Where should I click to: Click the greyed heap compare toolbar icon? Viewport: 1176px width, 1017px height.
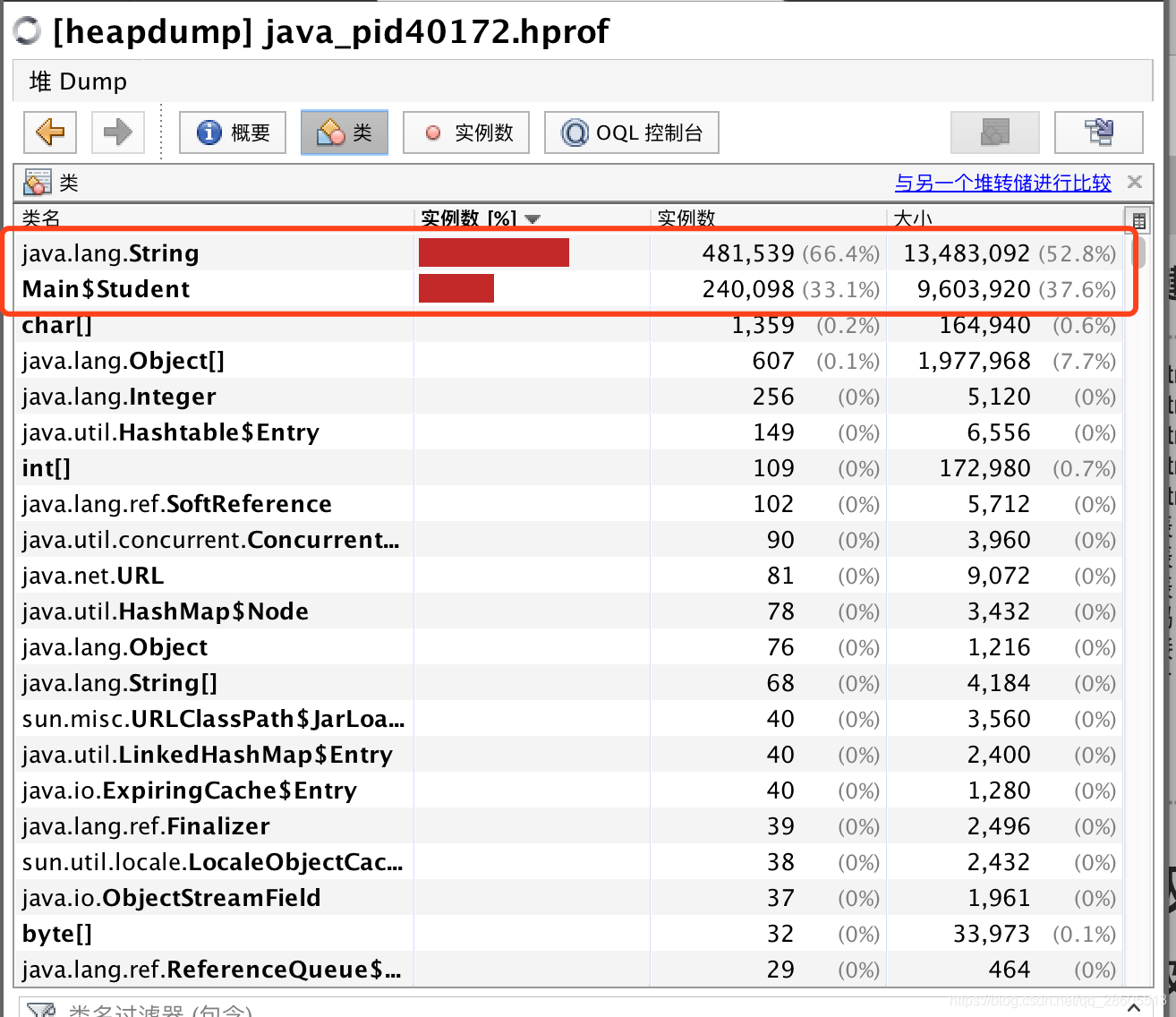point(995,132)
